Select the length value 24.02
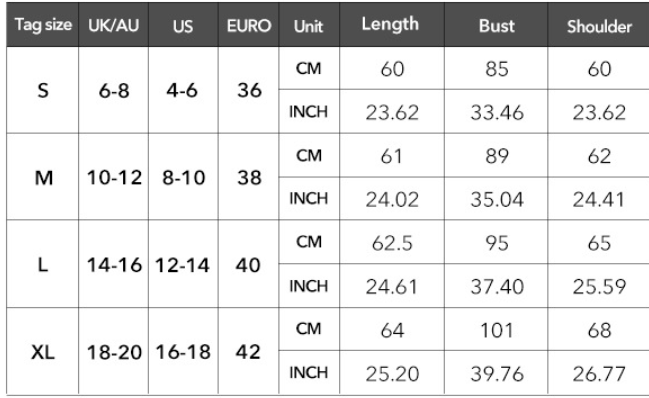The height and width of the screenshot is (398, 649). (x=392, y=199)
